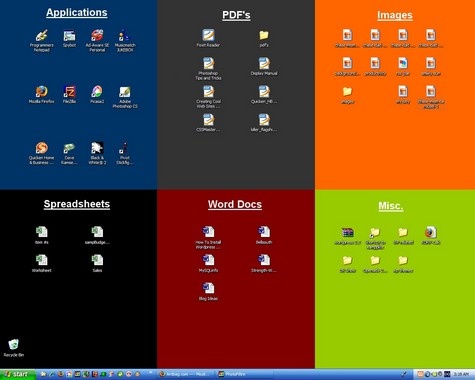The width and height of the screenshot is (475, 380).
Task: Click the Quicken Home & Business icon
Action: click(x=41, y=153)
